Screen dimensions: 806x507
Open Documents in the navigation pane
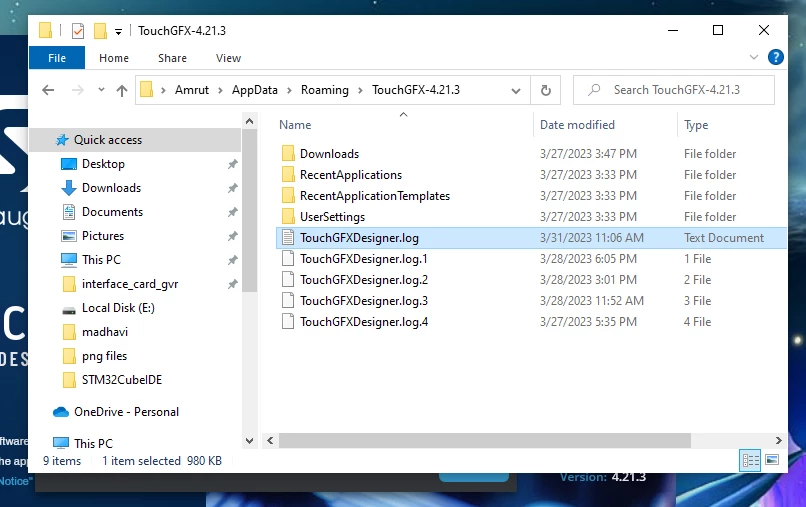tap(112, 212)
